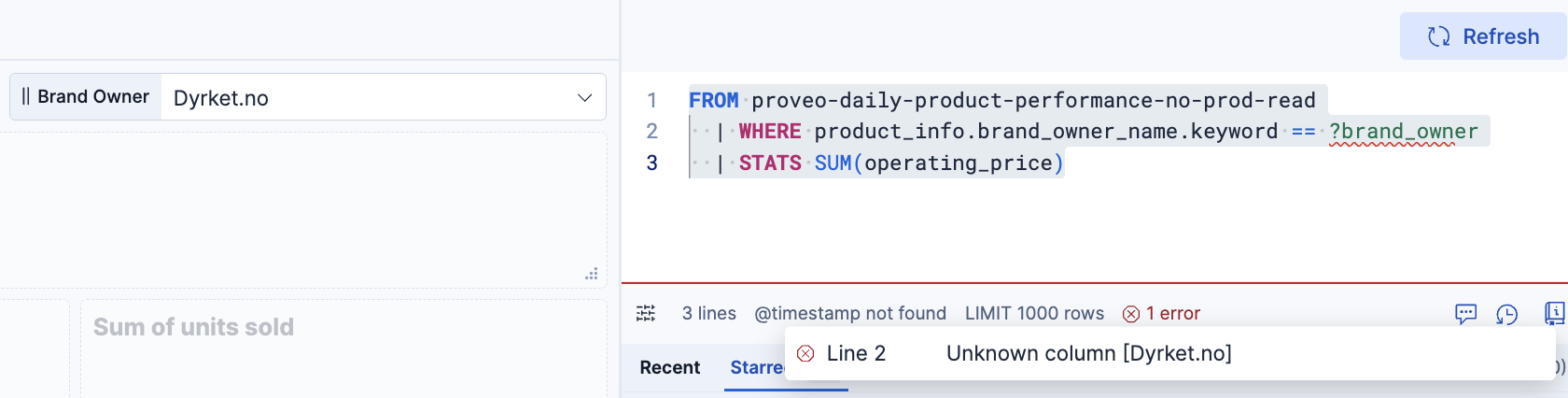The width and height of the screenshot is (1568, 398).
Task: Place cursor on ?brand_owner variable
Action: (x=1403, y=132)
